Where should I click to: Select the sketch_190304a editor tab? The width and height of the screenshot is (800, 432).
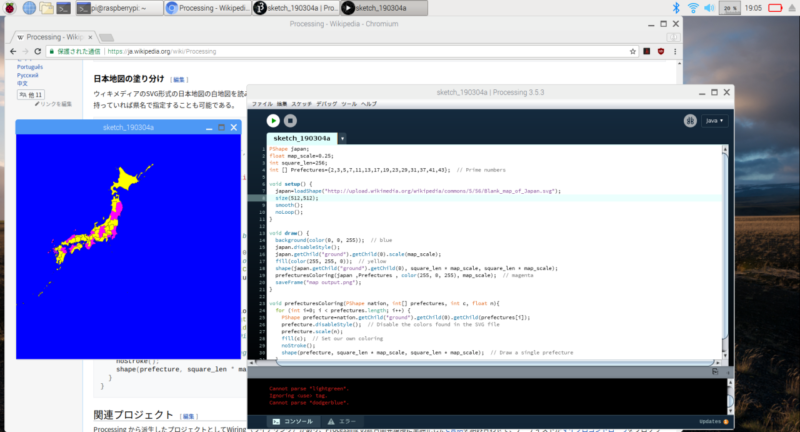click(x=302, y=138)
